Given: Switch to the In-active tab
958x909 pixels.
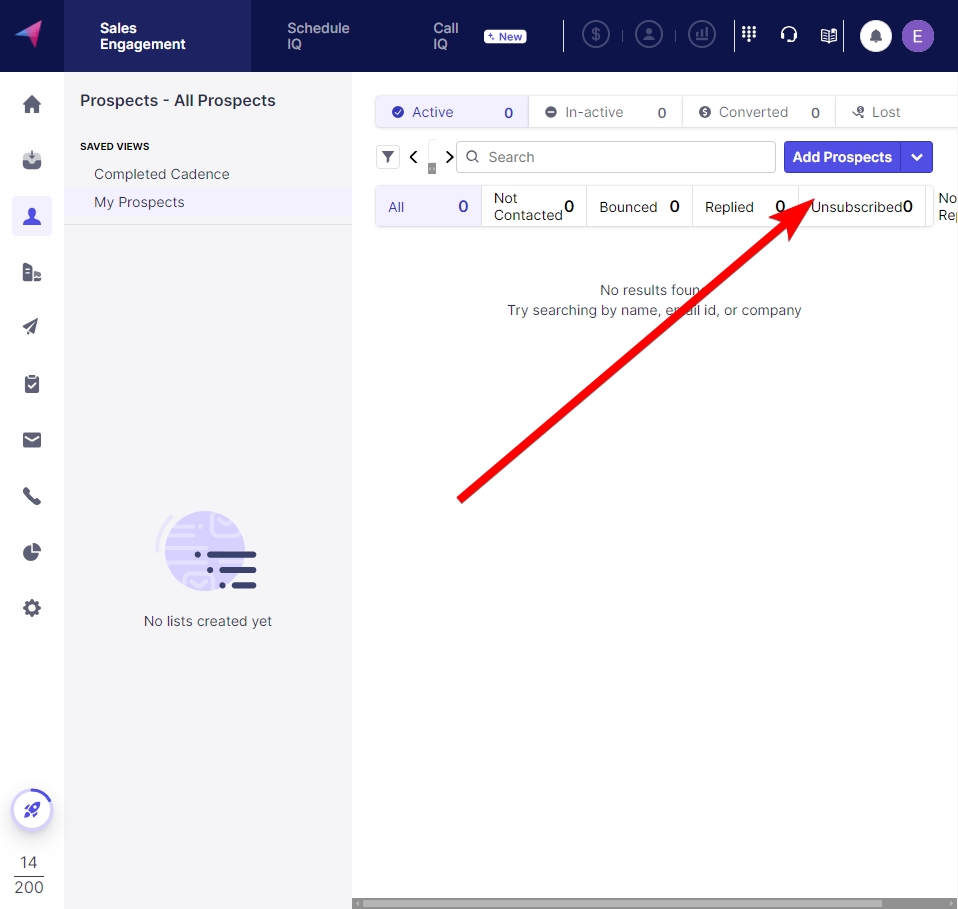Looking at the screenshot, I should [x=604, y=112].
